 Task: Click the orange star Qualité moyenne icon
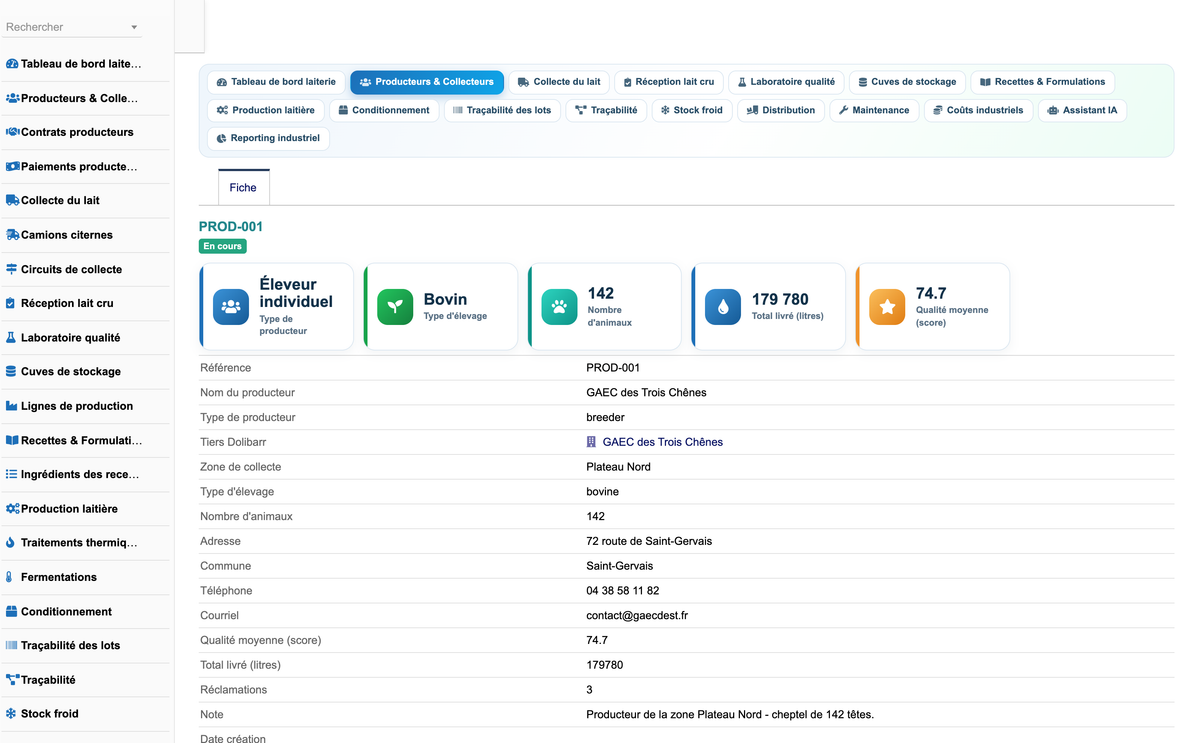[887, 307]
